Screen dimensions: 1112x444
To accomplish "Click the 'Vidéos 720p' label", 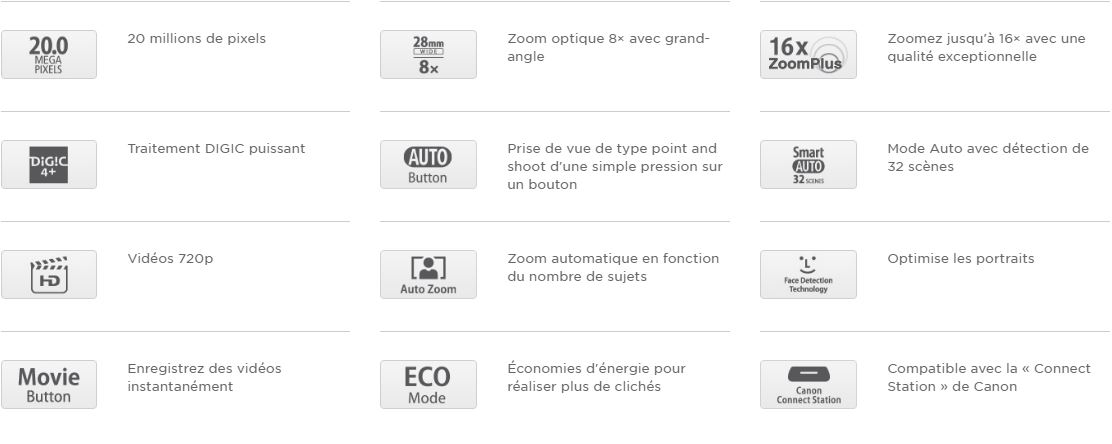I will tap(170, 259).
